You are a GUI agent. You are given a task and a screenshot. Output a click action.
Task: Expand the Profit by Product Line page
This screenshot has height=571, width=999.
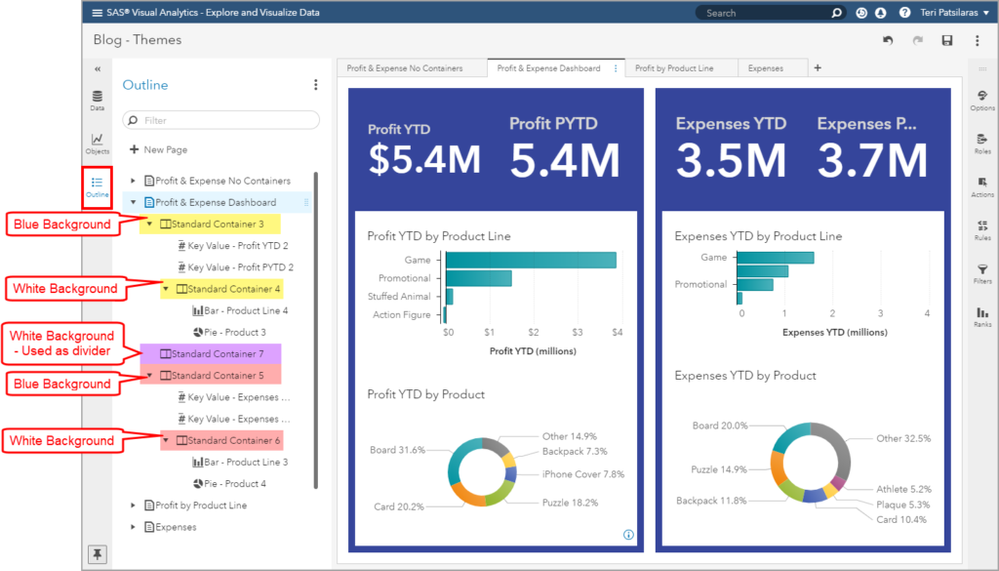coord(134,506)
